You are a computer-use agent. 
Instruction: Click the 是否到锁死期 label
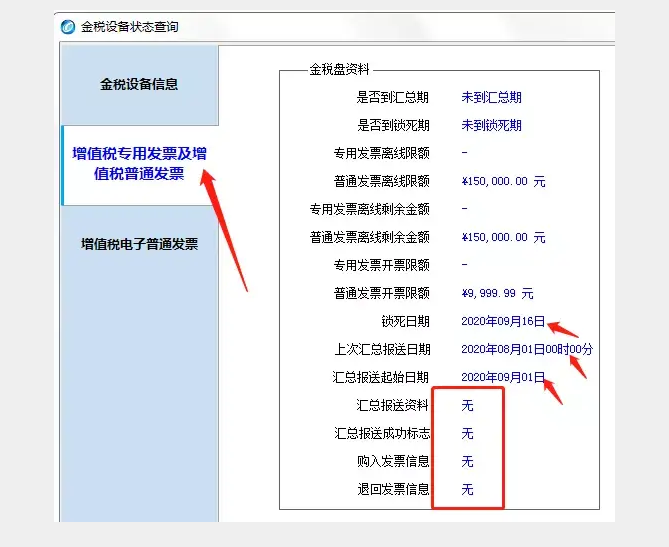click(x=393, y=125)
